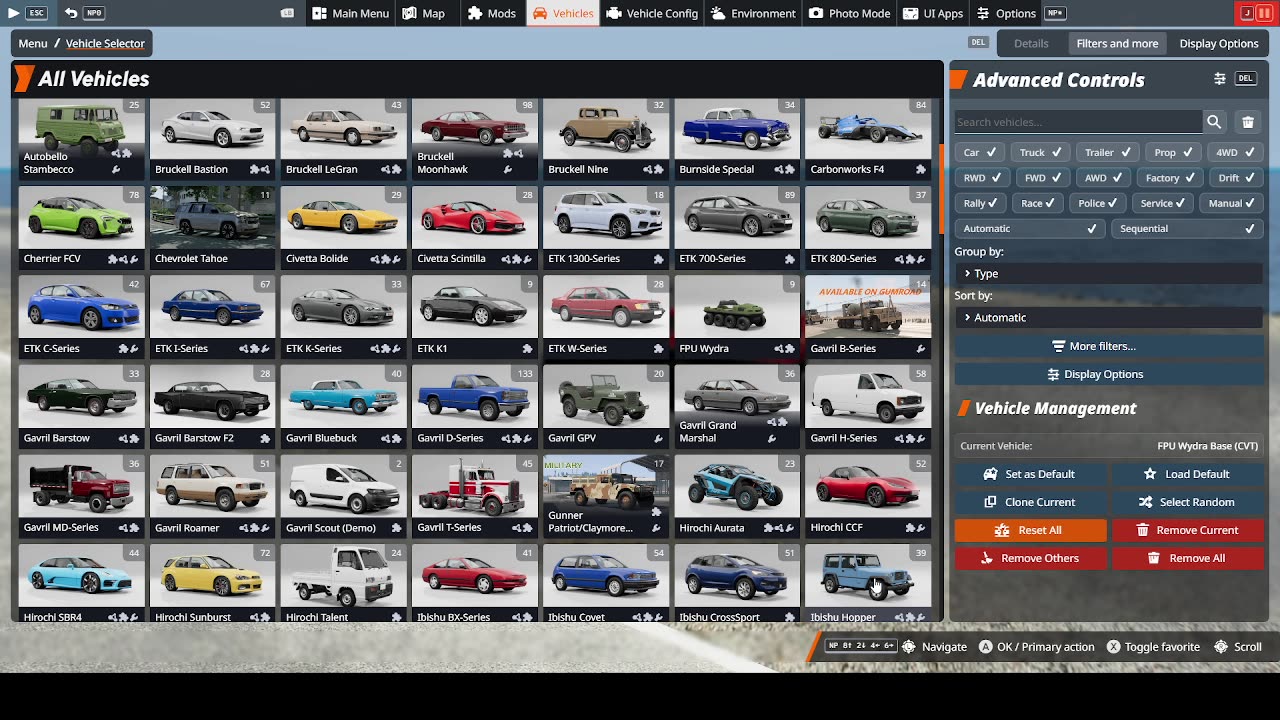Toggle the Drift filter chip
The image size is (1280, 720).
(x=1235, y=177)
